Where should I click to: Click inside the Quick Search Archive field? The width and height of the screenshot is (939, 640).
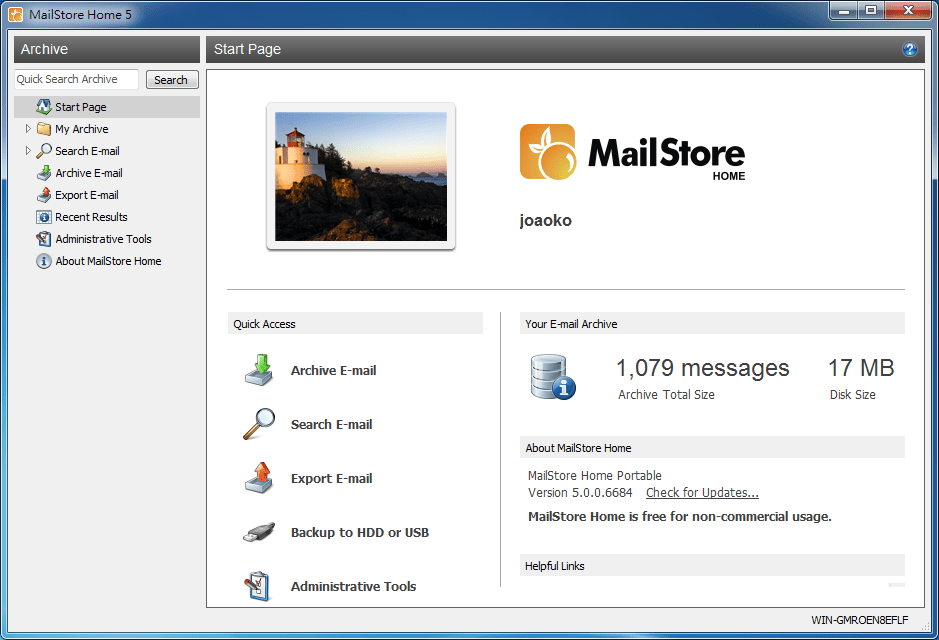pyautogui.click(x=75, y=79)
